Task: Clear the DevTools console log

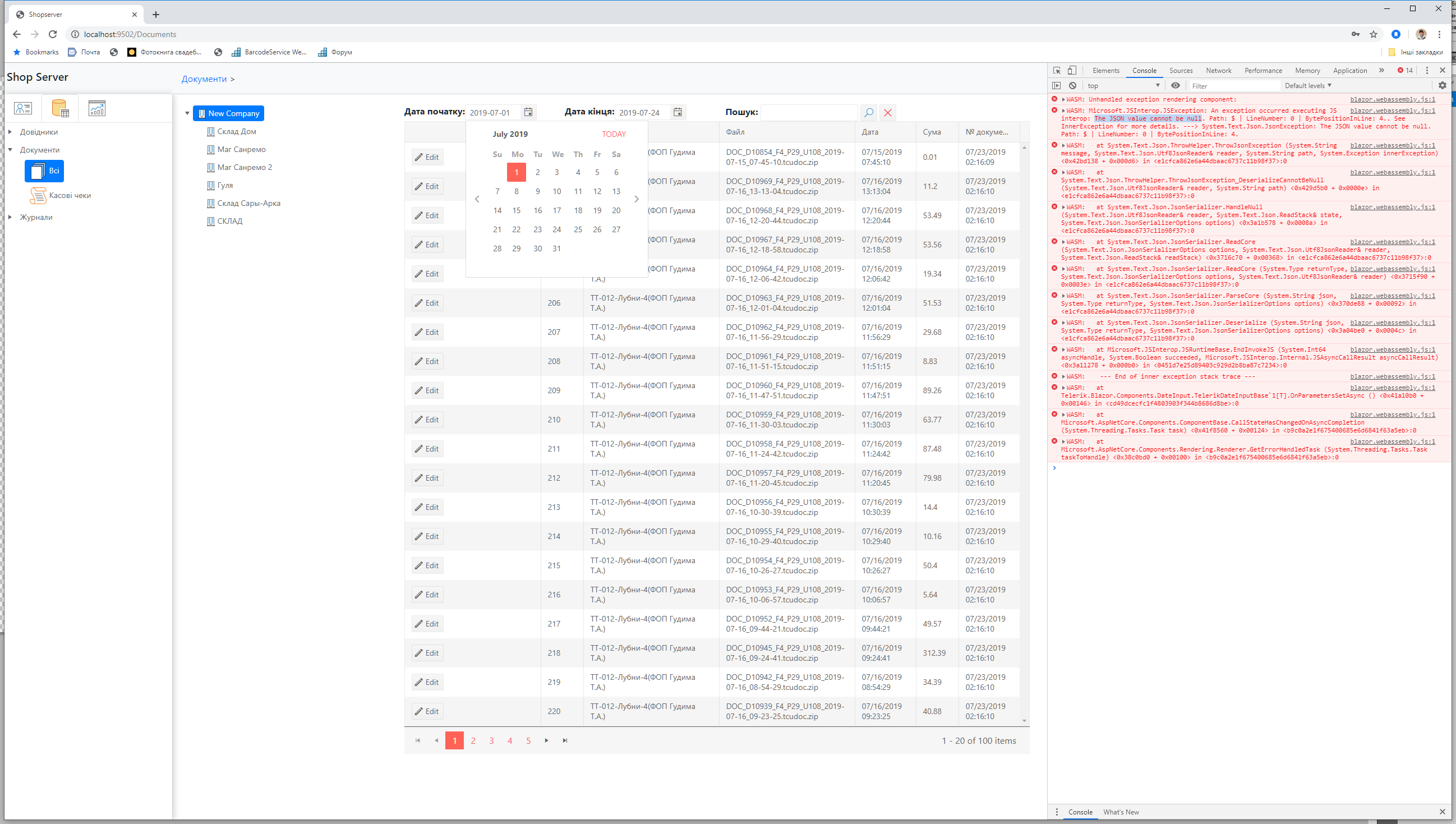Action: 1072,85
